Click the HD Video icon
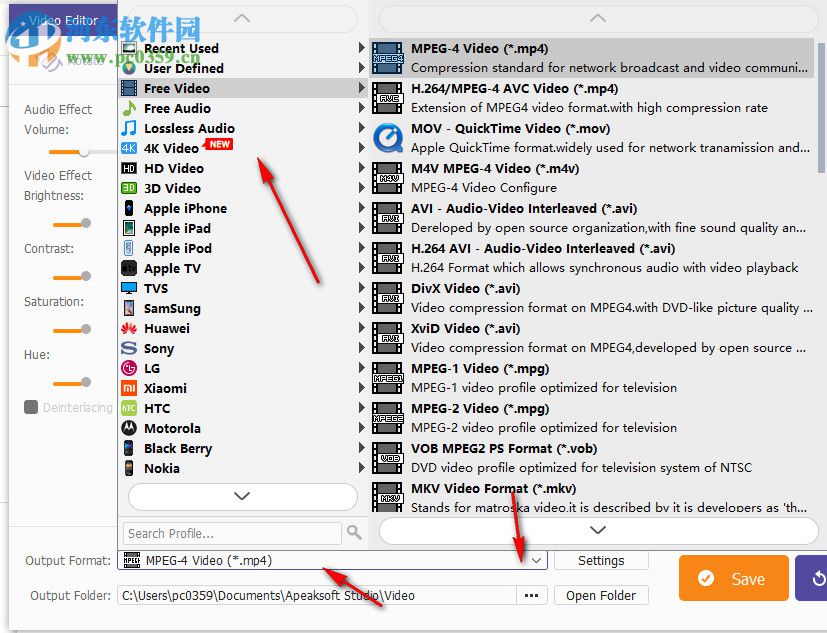827x633 pixels. coord(130,168)
